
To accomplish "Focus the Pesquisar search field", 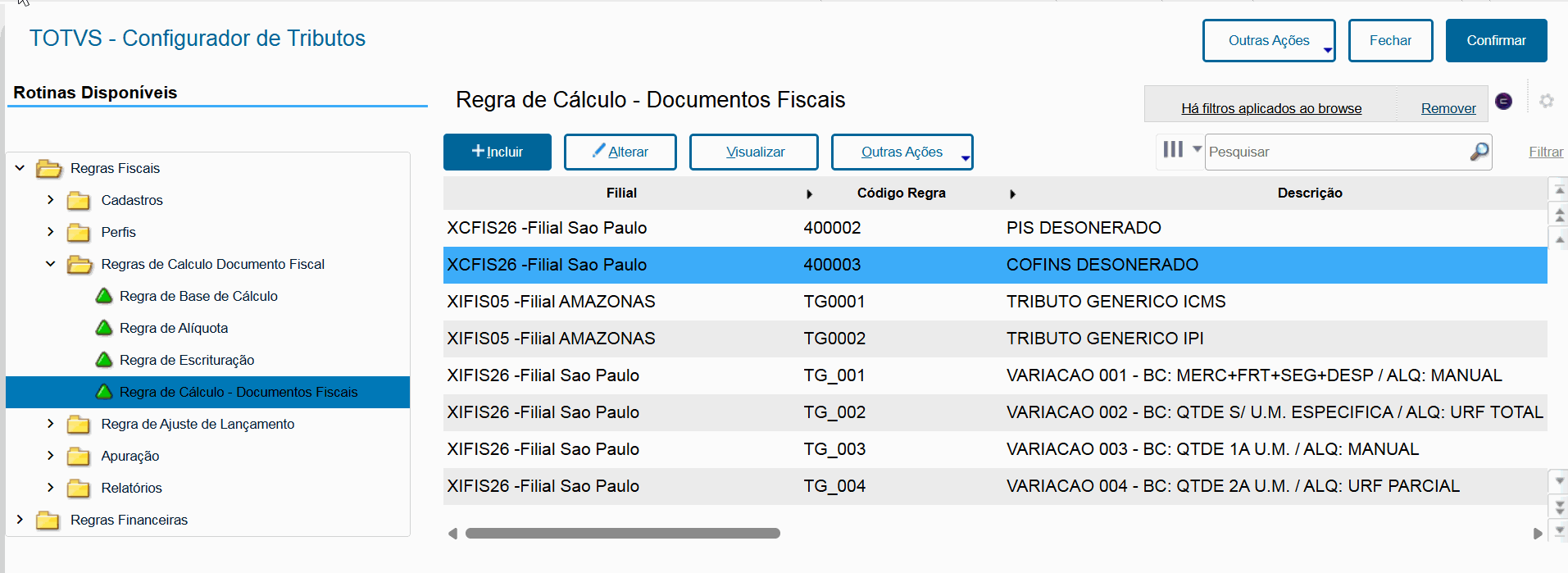I will click(x=1336, y=152).
